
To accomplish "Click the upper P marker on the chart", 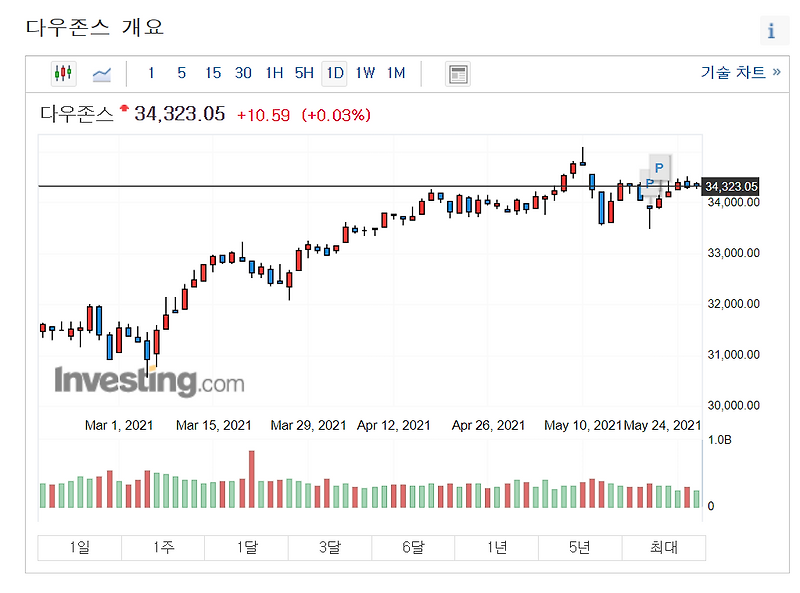I will (x=659, y=168).
